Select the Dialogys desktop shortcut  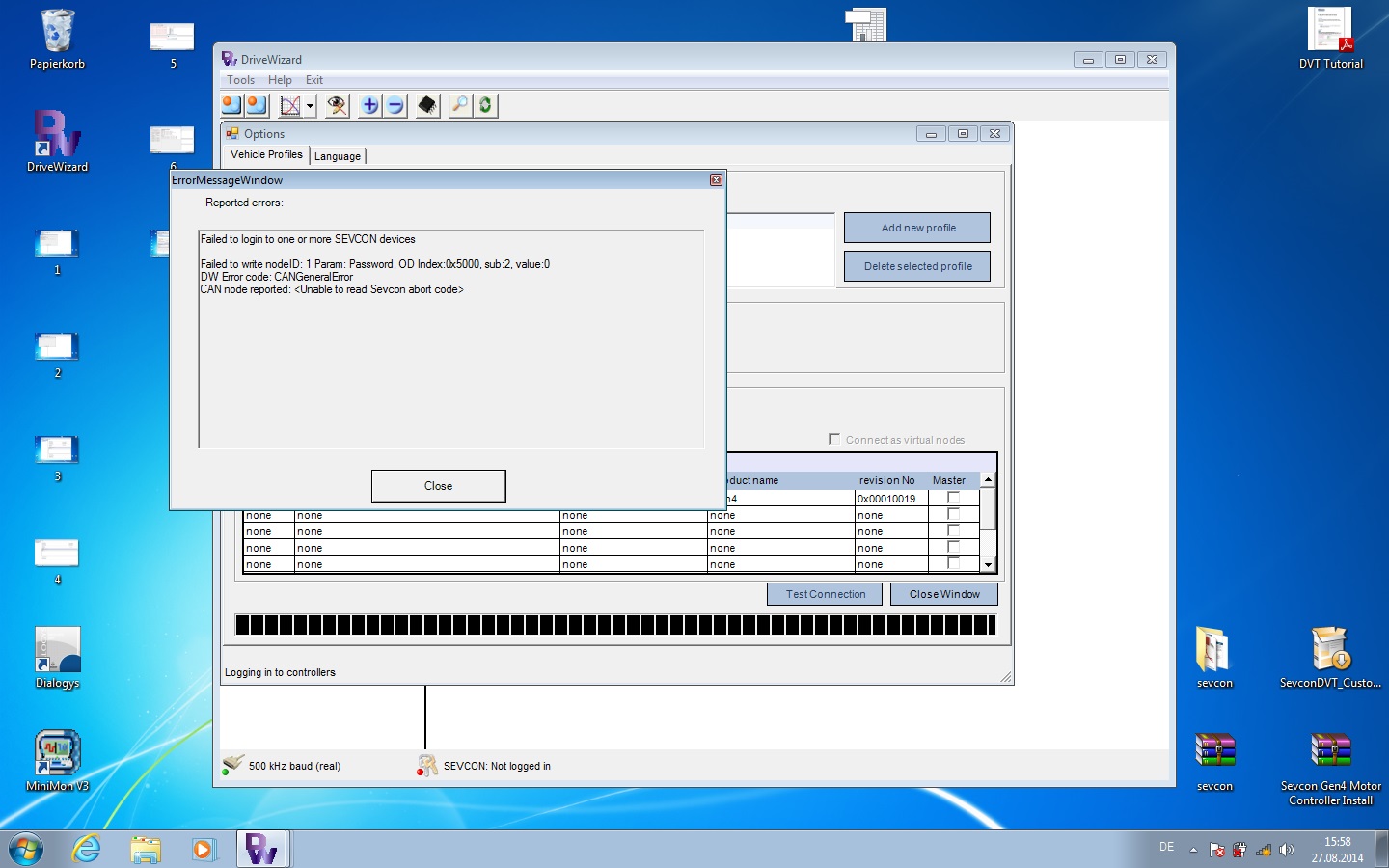pyautogui.click(x=57, y=659)
